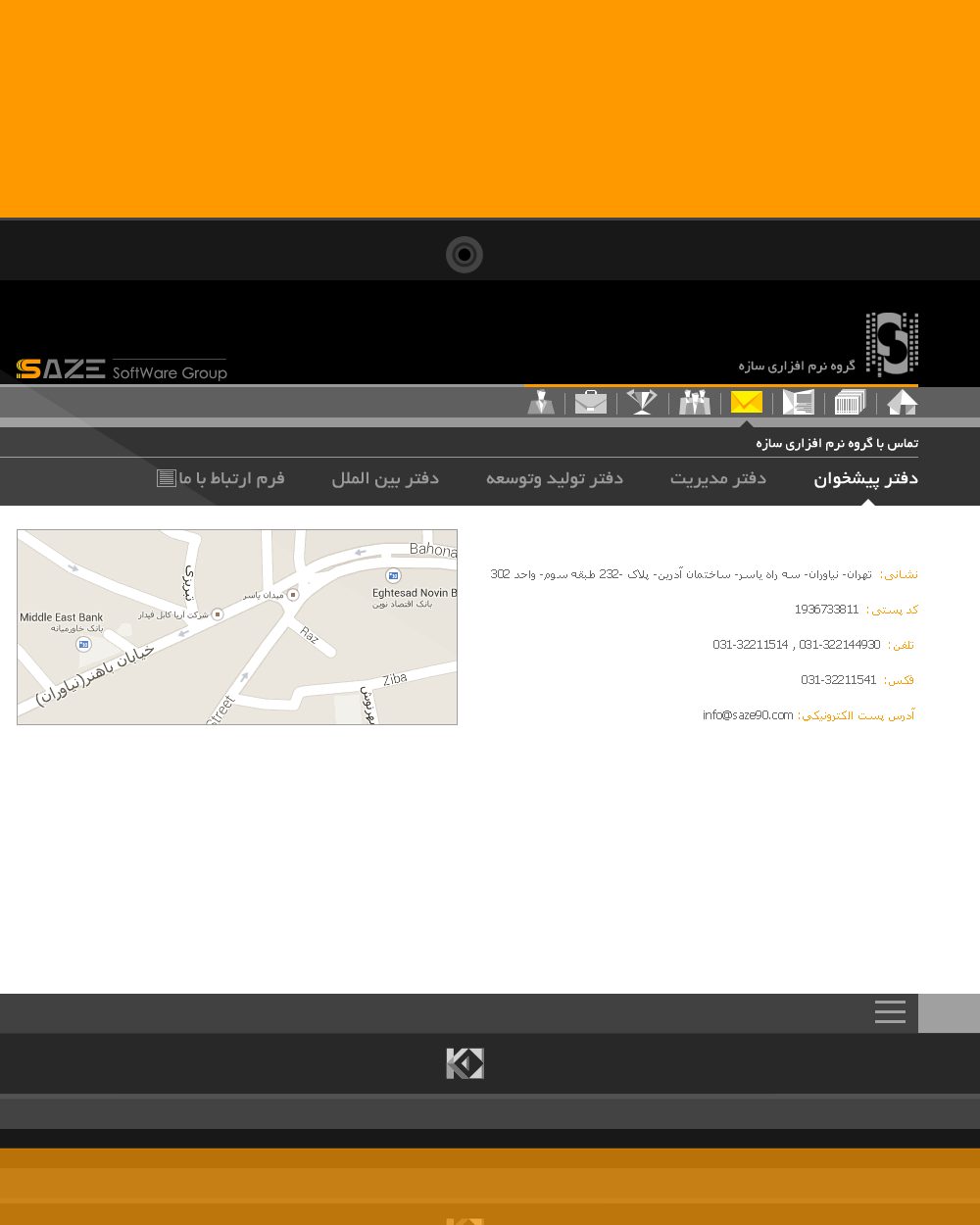This screenshot has height=1225, width=980.
Task: Click the SAZE SoftWare Group logo
Action: 122,369
